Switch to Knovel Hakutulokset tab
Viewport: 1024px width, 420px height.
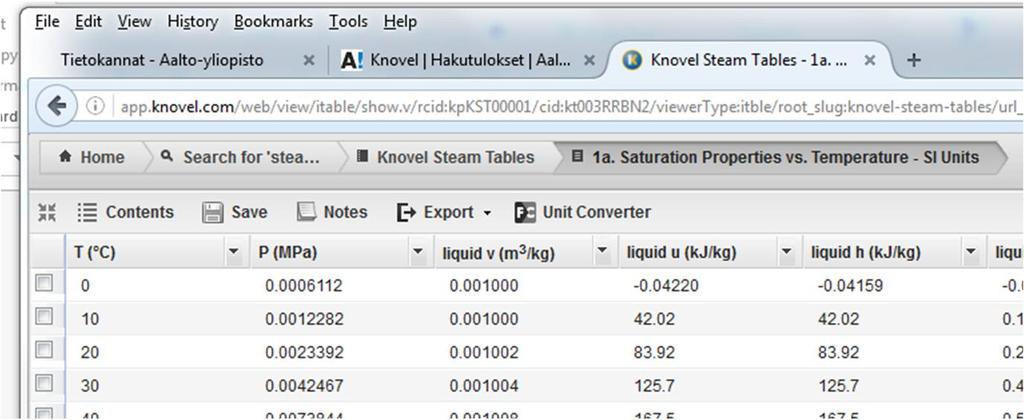(468, 60)
